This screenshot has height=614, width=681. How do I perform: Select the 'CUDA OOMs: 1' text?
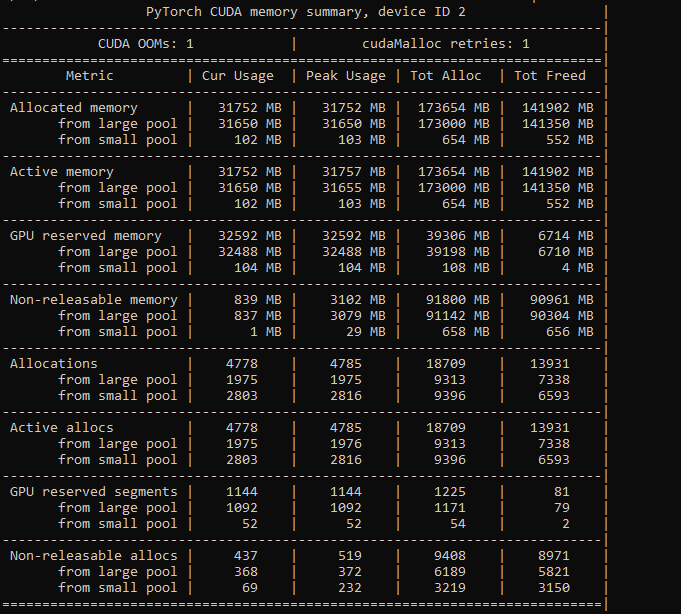tap(145, 44)
